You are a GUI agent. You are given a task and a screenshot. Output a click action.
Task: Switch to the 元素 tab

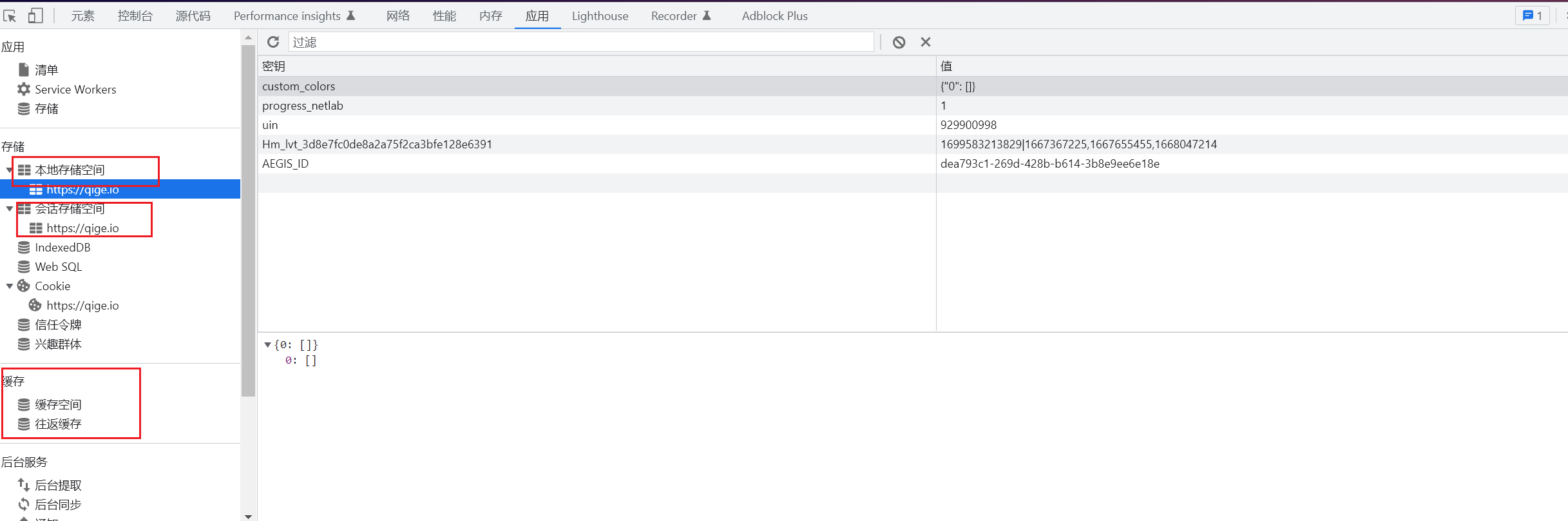point(82,15)
